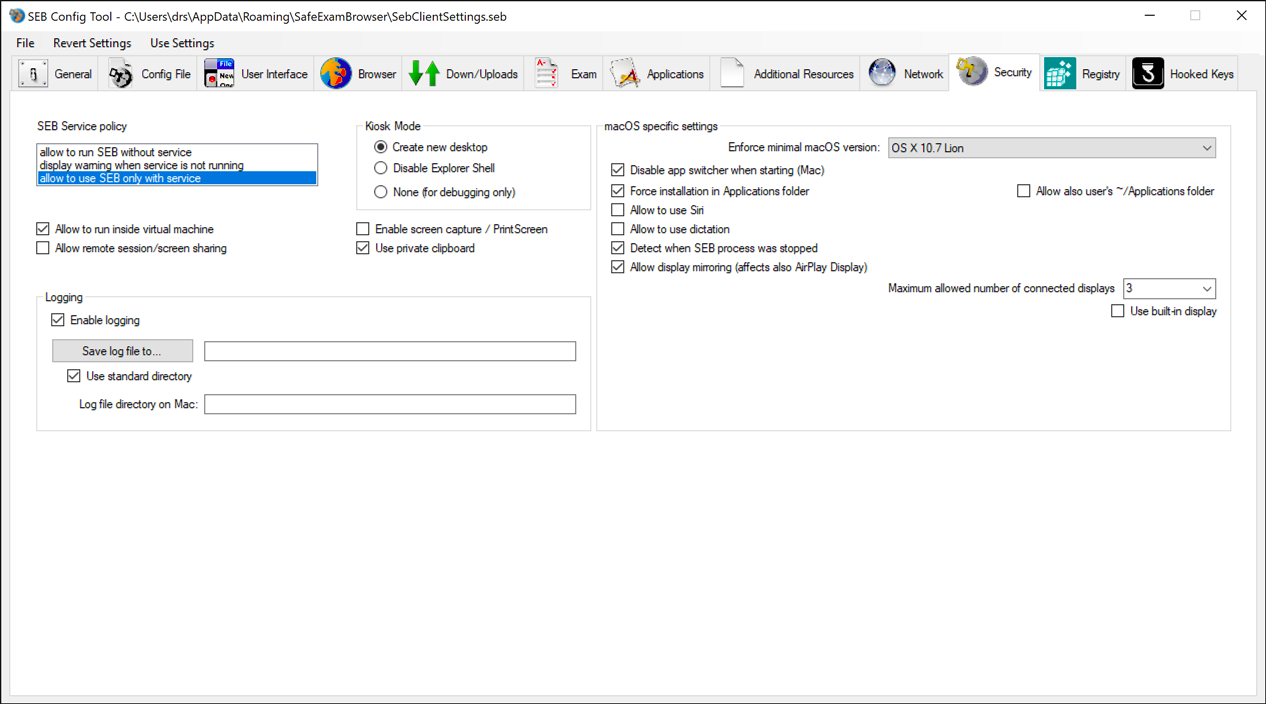
Task: Enable Allow to use dictation
Action: [618, 229]
